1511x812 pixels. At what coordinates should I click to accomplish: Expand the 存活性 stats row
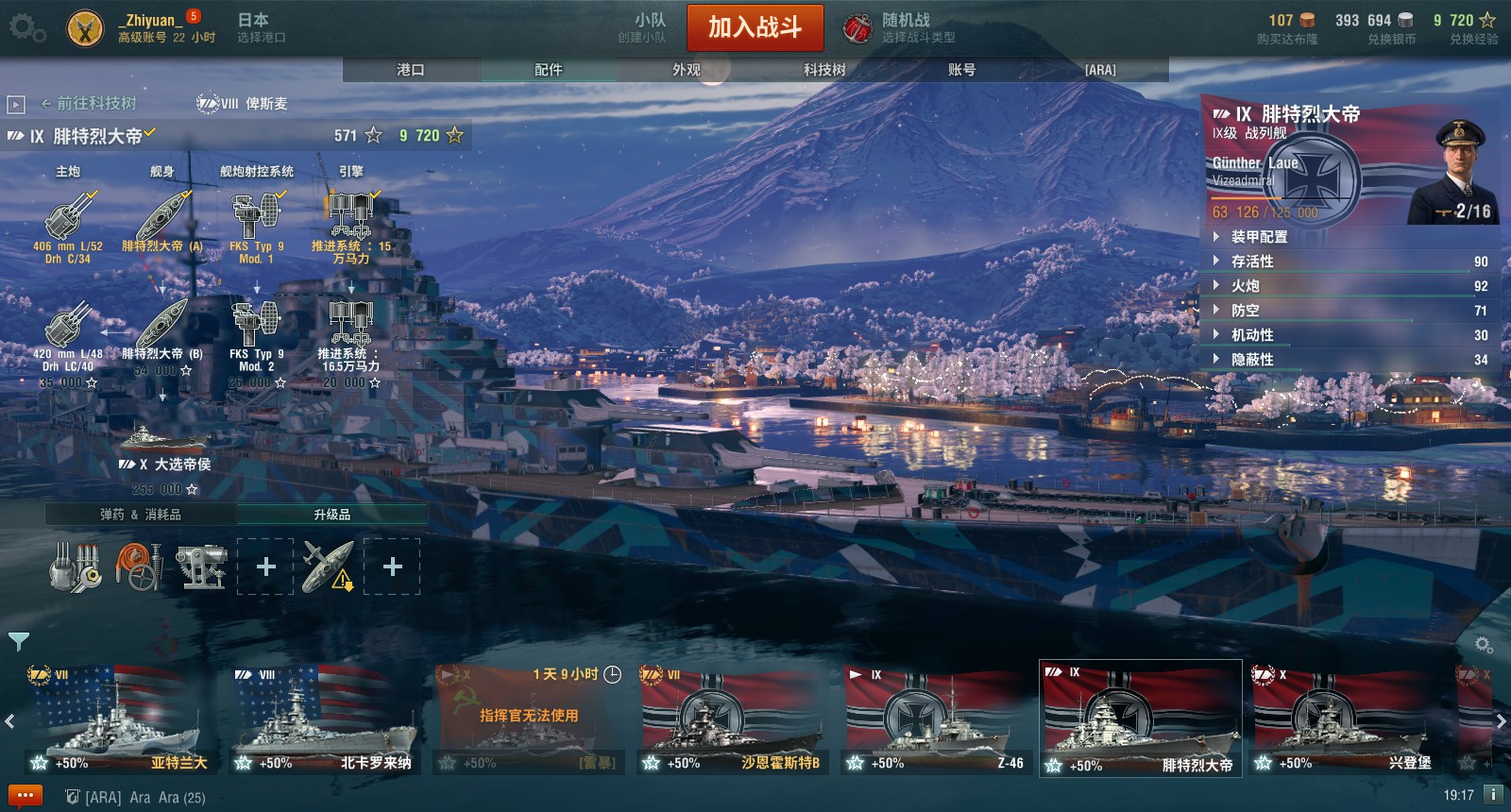coord(1350,262)
